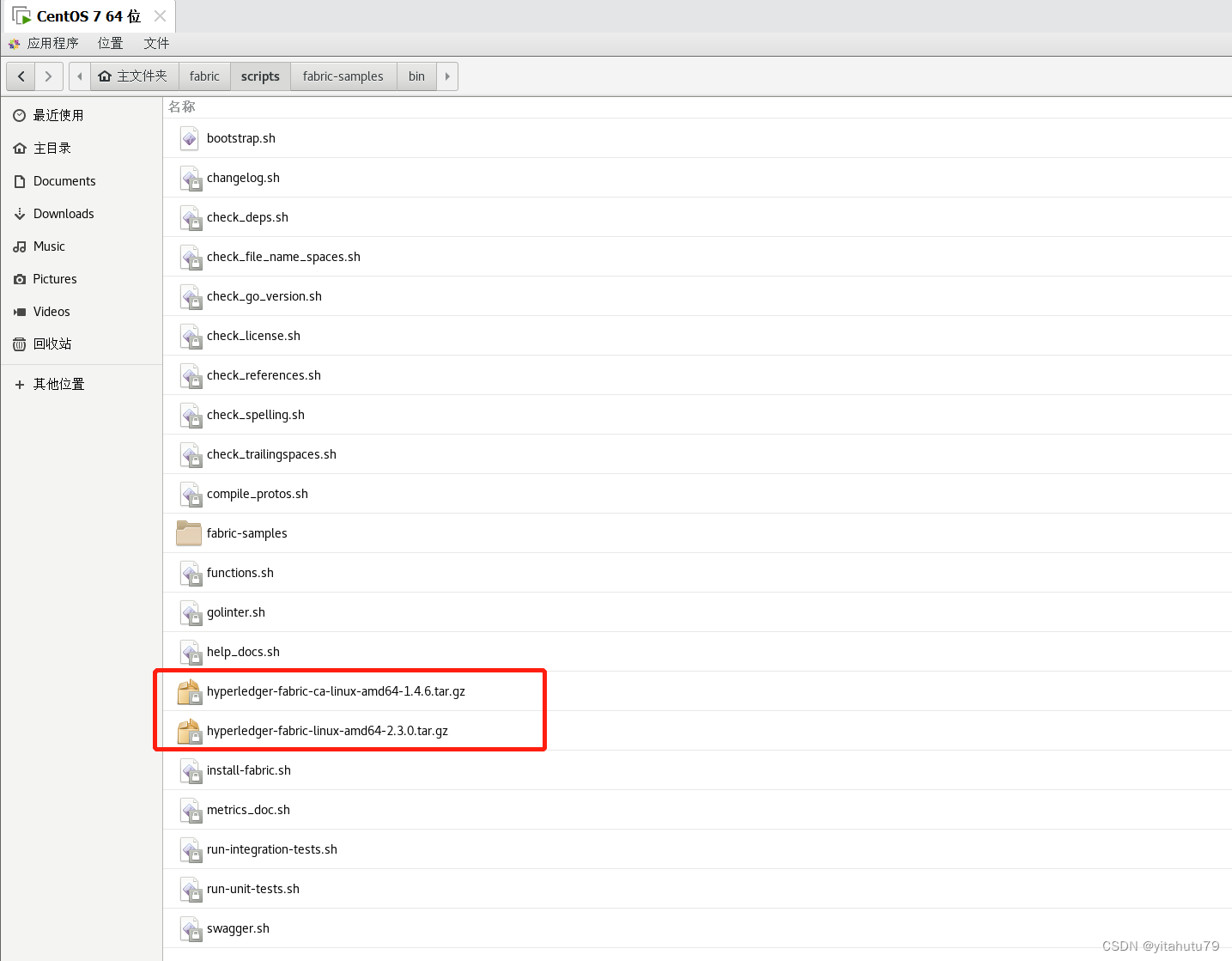This screenshot has height=961, width=1232.
Task: Select the folder name fabric-samples in list
Action: tap(247, 533)
